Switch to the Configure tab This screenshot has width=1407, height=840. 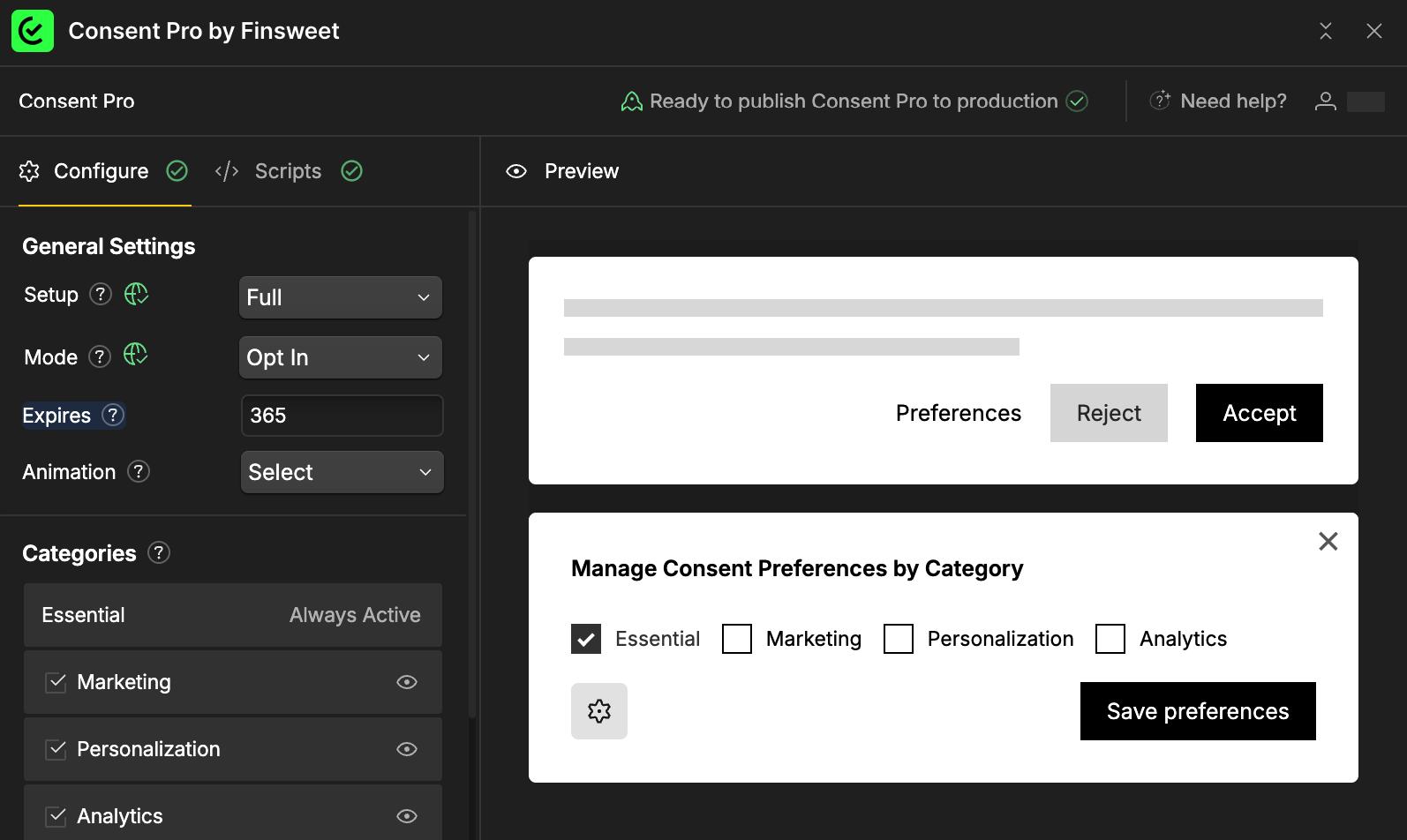pyautogui.click(x=104, y=171)
